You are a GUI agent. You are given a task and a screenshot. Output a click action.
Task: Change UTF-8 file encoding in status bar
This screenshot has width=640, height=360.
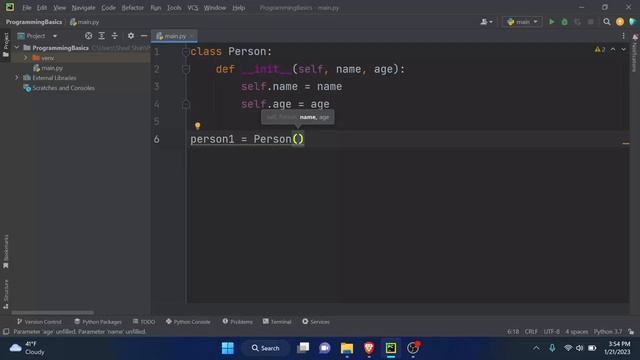click(552, 331)
